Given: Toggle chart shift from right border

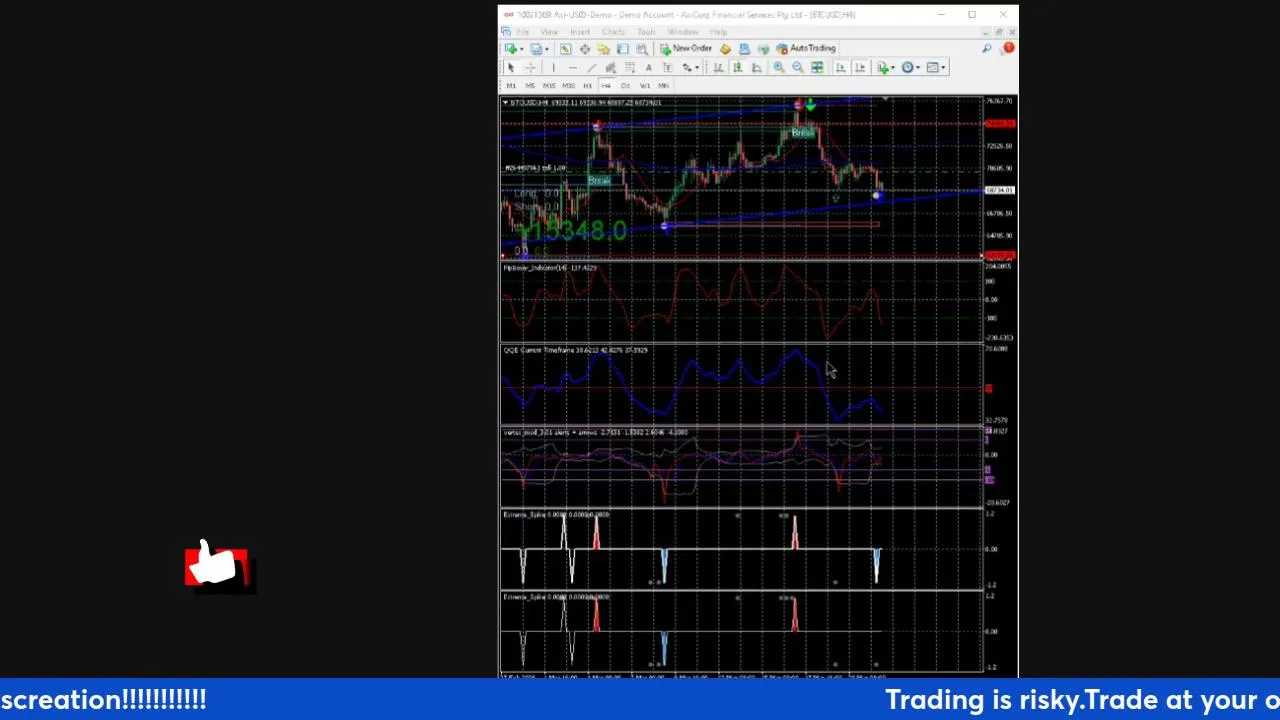Looking at the screenshot, I should (860, 67).
